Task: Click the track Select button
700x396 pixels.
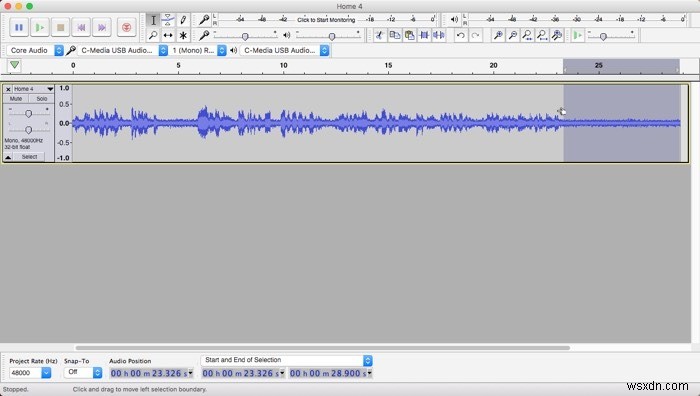Action: 29,157
